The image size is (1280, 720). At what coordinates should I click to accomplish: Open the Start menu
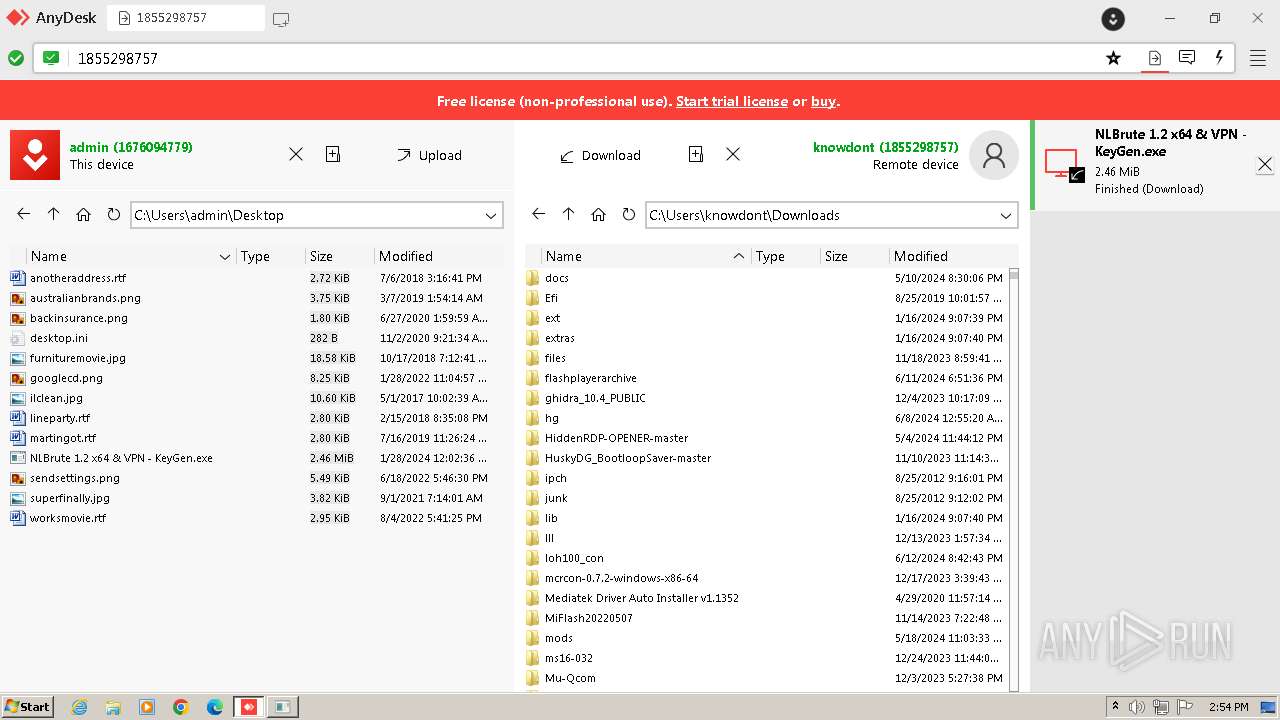point(27,707)
